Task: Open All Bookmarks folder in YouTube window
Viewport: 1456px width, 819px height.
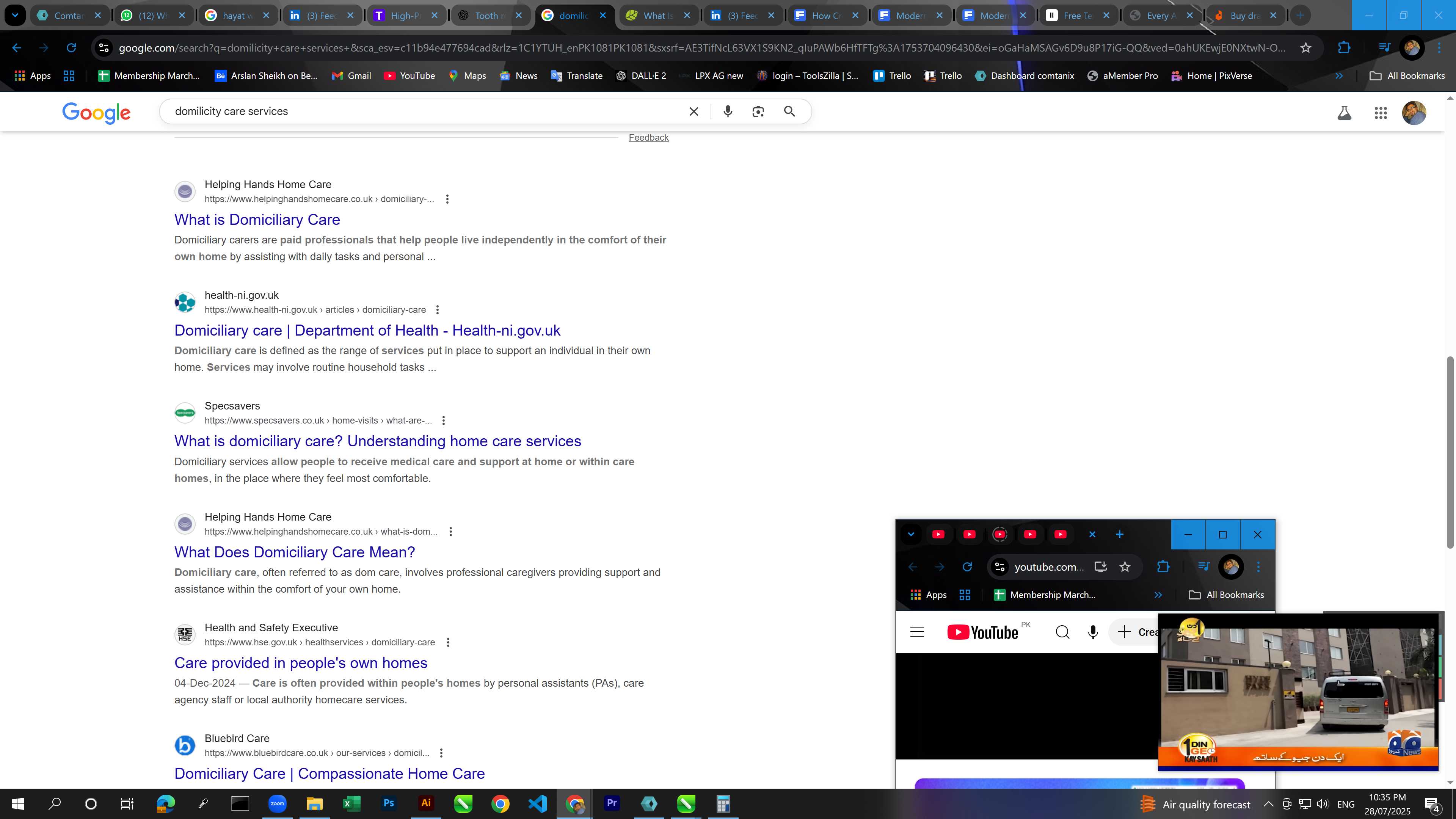Action: 1226,595
